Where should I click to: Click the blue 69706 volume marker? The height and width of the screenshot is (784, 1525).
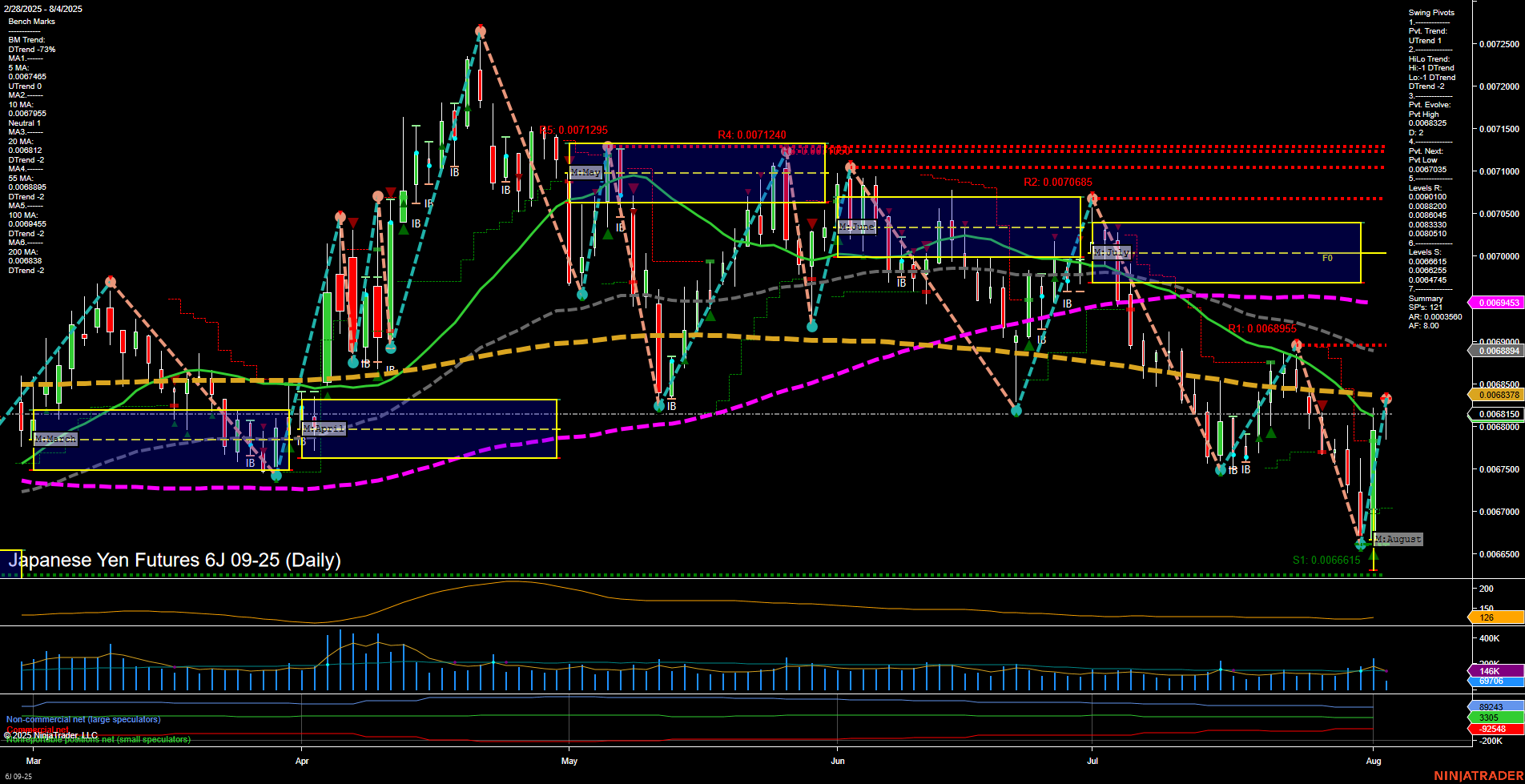1496,681
